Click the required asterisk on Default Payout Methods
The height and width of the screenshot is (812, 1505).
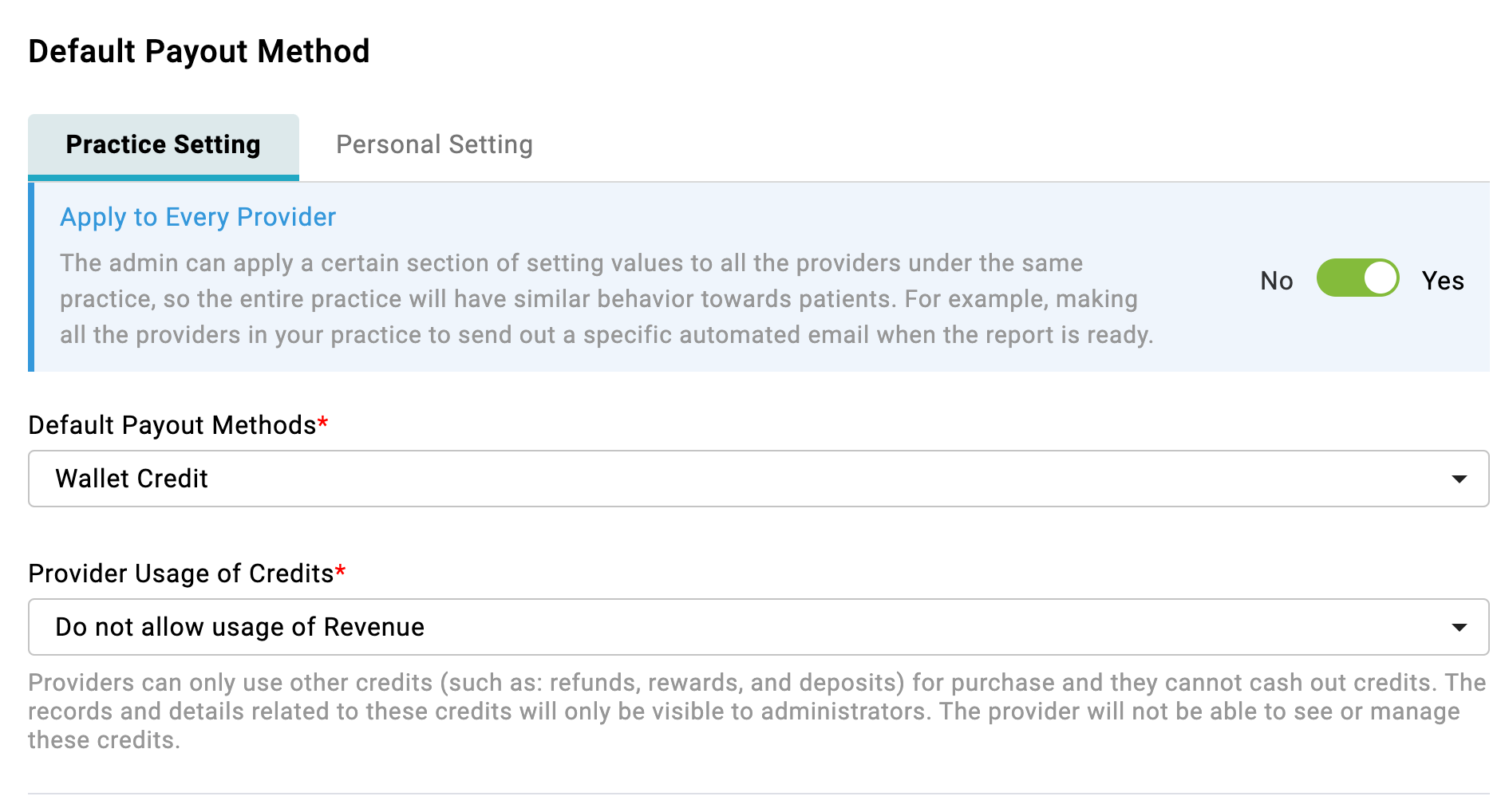click(x=322, y=424)
